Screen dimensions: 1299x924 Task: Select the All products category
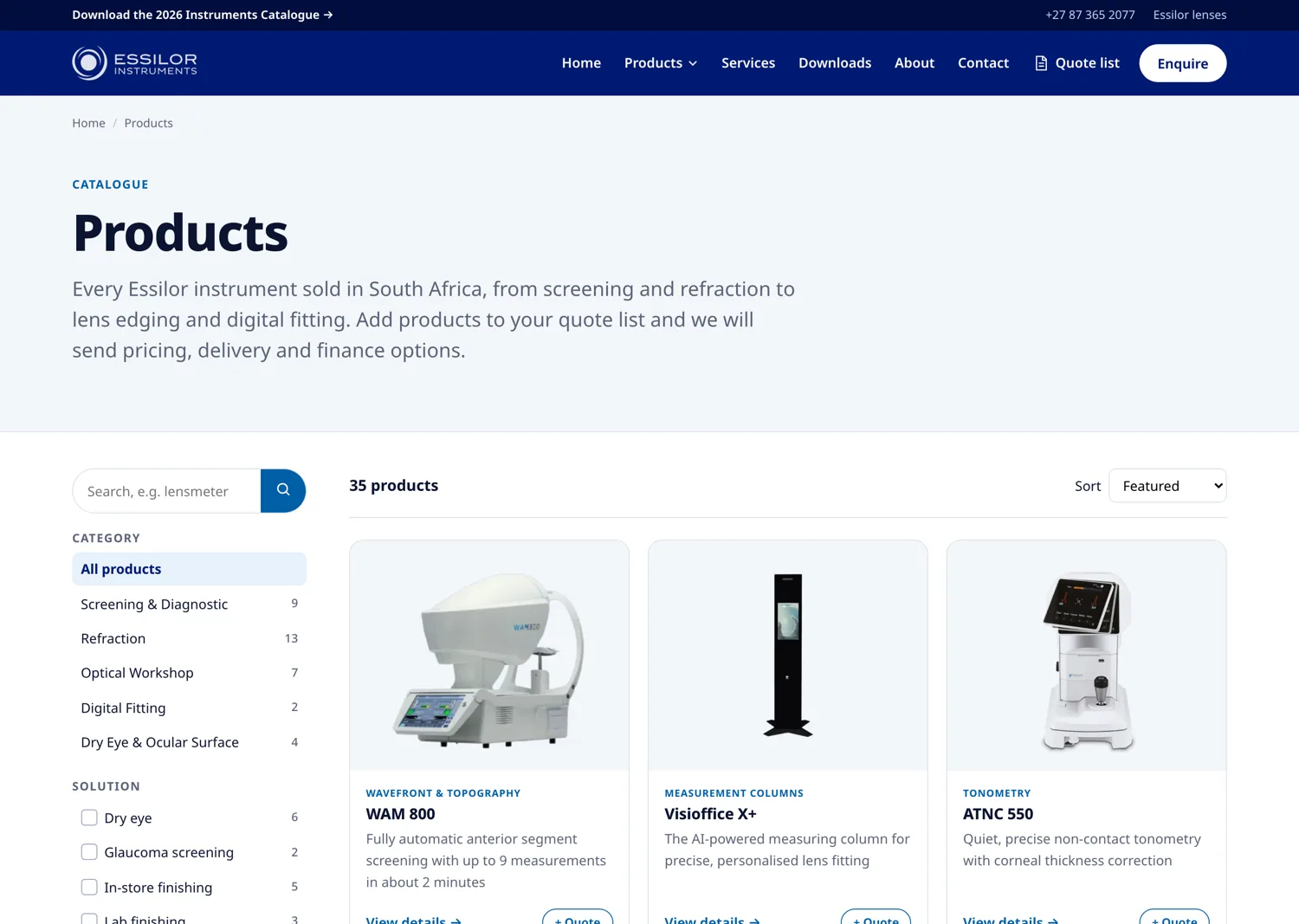coord(189,569)
